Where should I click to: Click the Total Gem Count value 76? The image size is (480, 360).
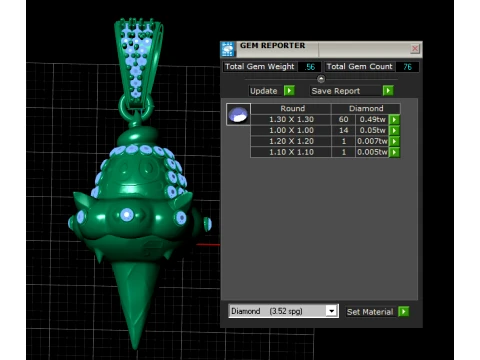[407, 67]
